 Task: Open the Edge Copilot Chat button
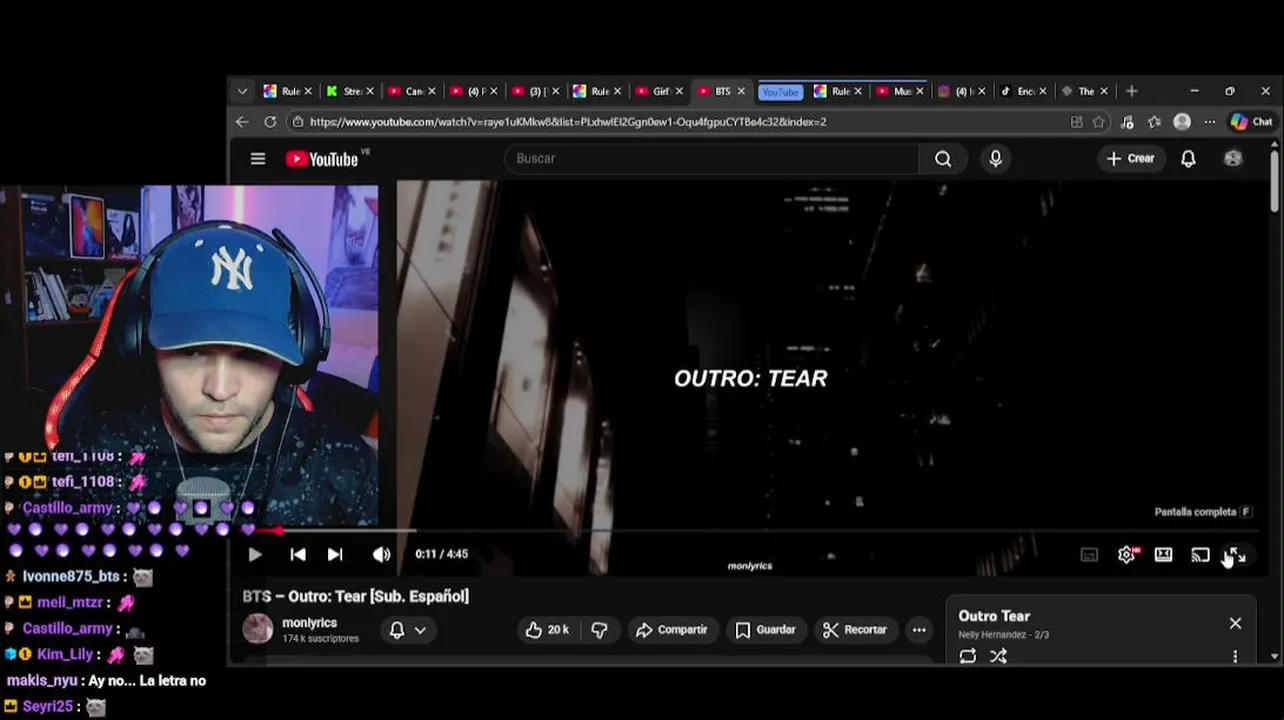pos(1251,122)
